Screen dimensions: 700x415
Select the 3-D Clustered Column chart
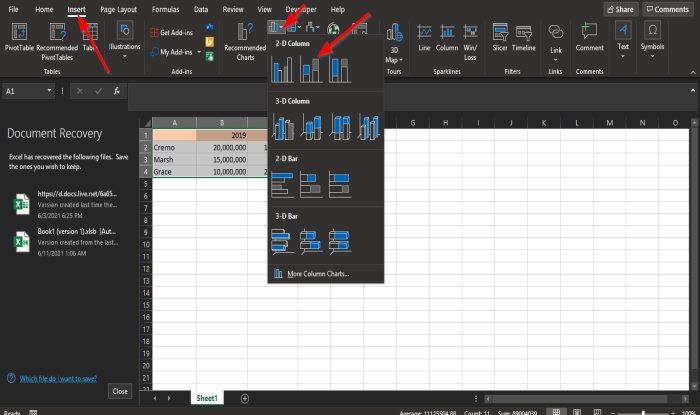pos(283,127)
